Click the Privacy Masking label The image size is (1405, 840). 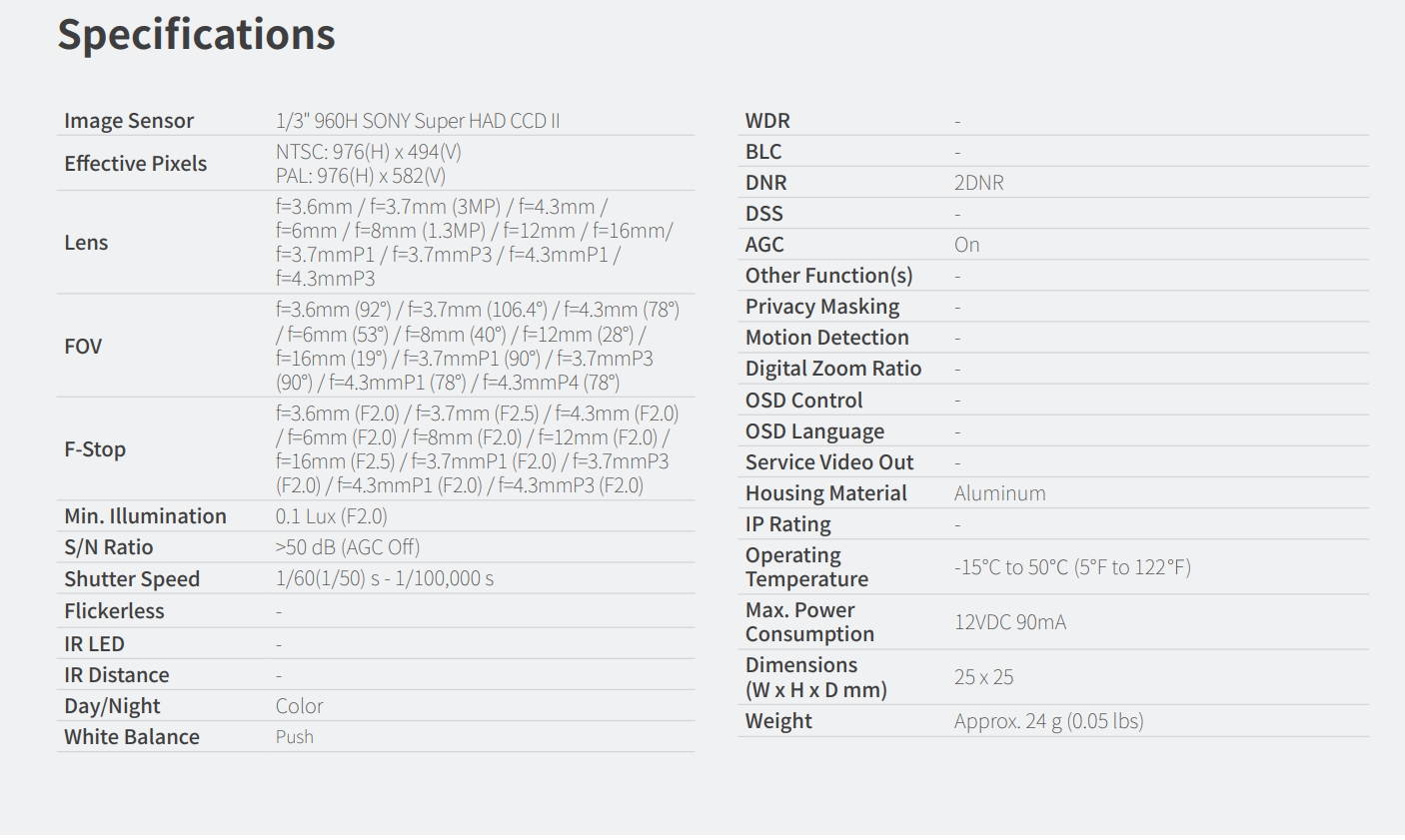(x=821, y=307)
